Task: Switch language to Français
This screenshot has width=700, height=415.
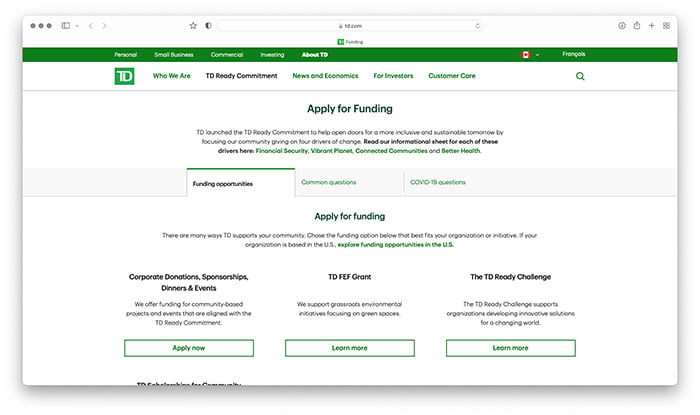Action: point(574,54)
